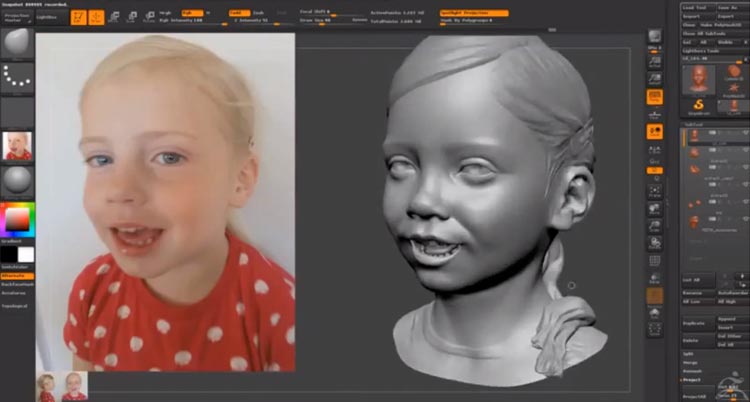Click the Import button in Tool panel

click(698, 16)
